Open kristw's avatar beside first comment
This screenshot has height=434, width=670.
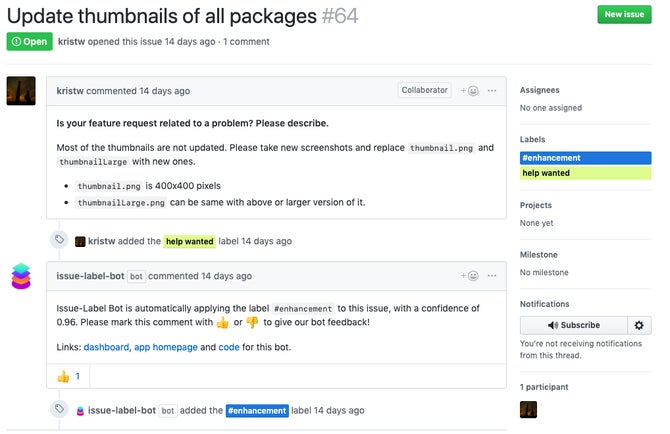(21, 91)
